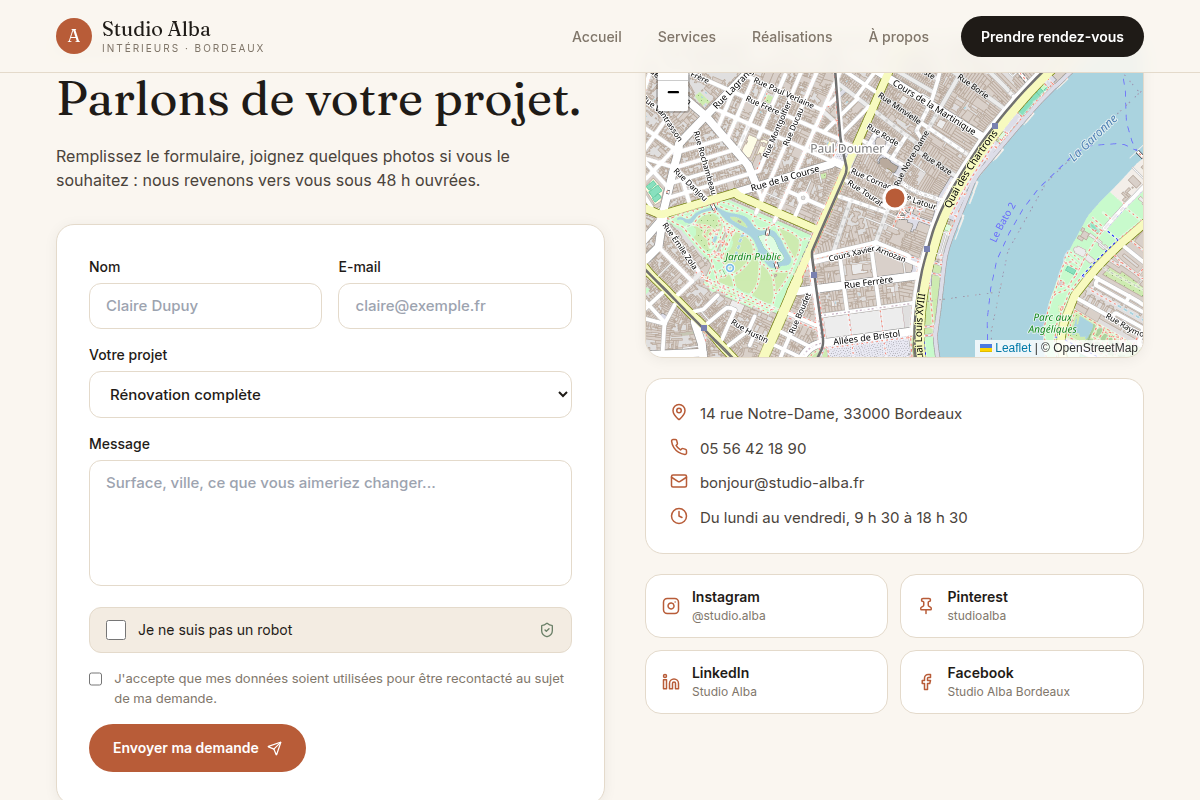Click the Studio Alba round logo
This screenshot has width=1200, height=800.
coord(74,36)
